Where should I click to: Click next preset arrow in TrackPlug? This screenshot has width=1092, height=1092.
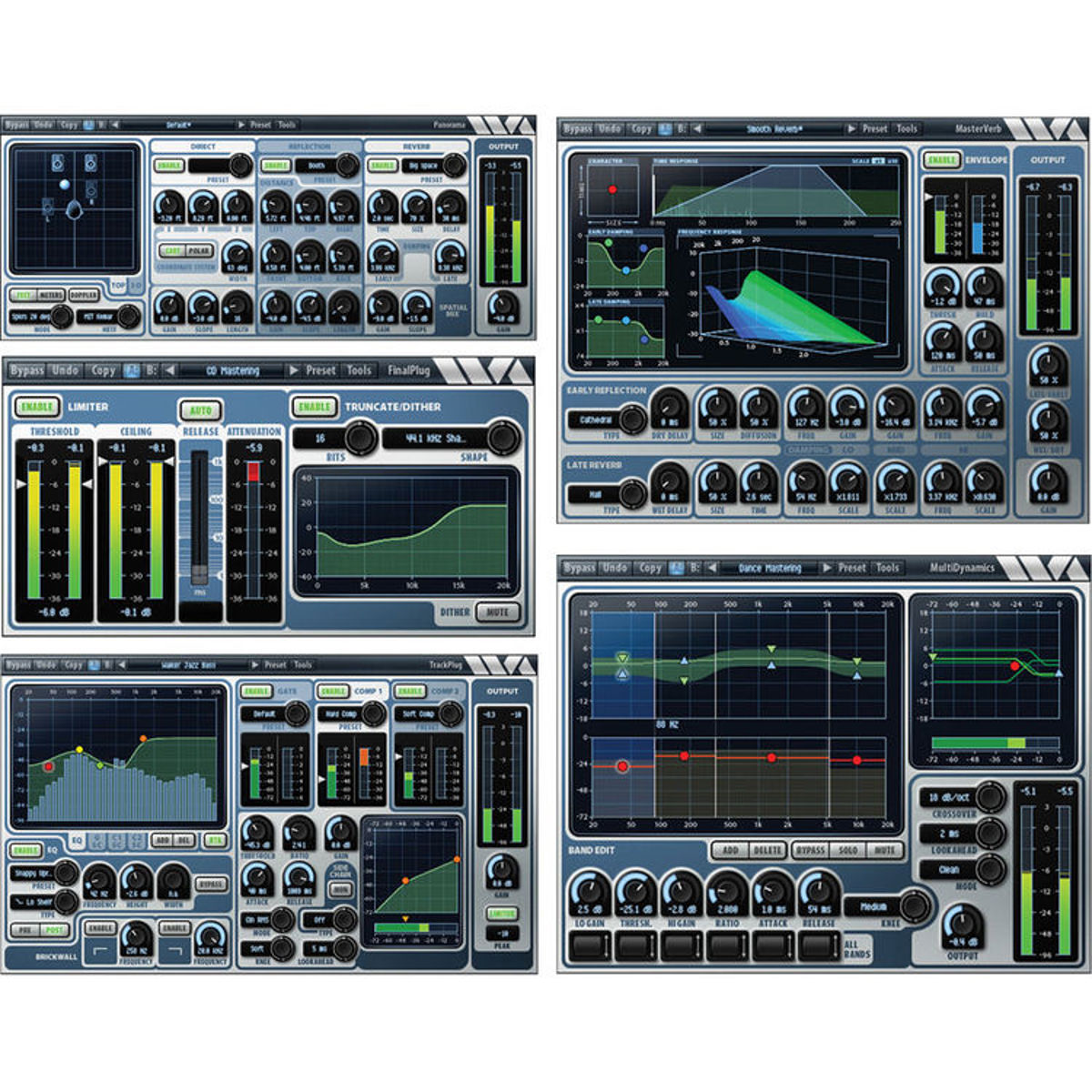[x=253, y=665]
